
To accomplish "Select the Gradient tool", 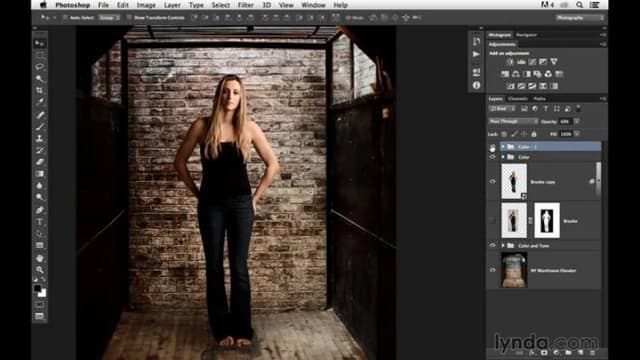I will tap(40, 174).
